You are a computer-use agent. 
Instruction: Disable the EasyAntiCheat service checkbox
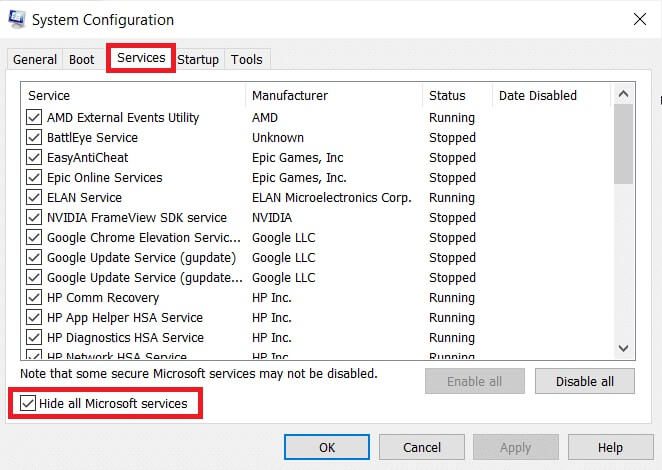[x=34, y=157]
